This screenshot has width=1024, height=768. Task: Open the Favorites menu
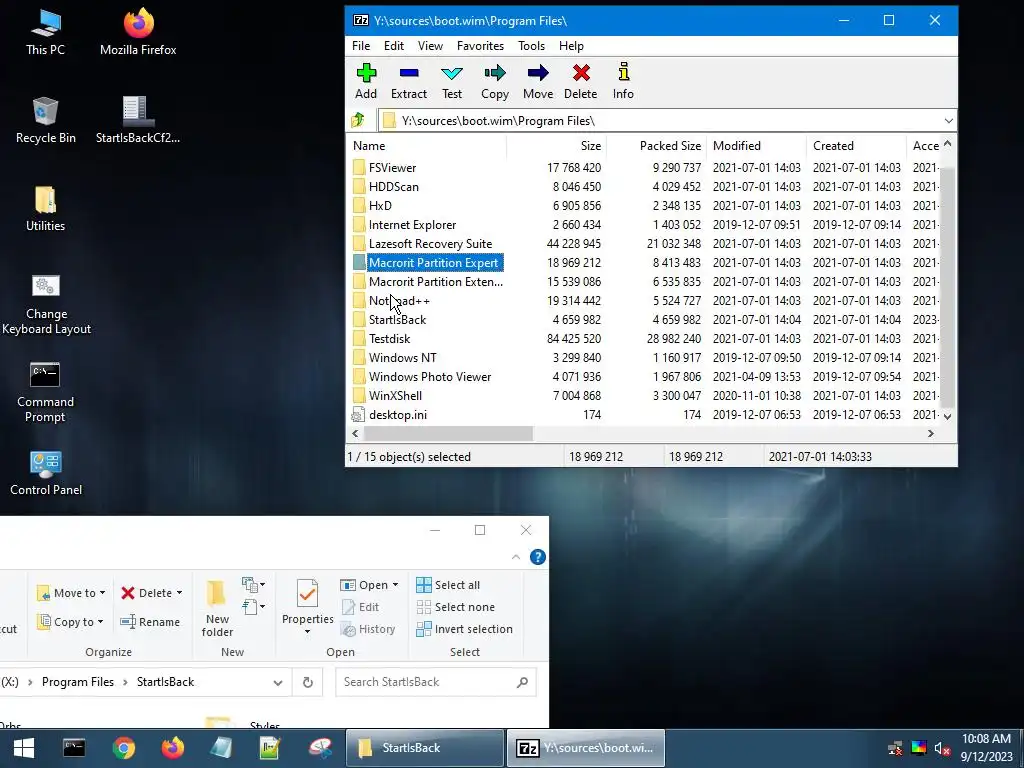tap(480, 46)
